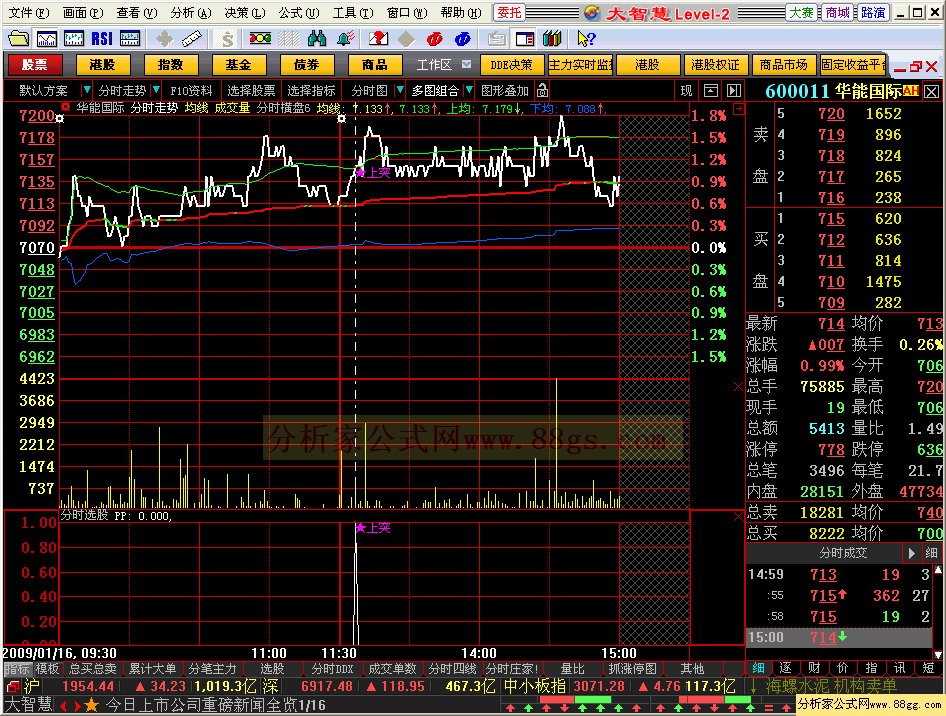This screenshot has height=716, width=946.
Task: Switch to the 基金 market tab
Action: click(x=238, y=65)
